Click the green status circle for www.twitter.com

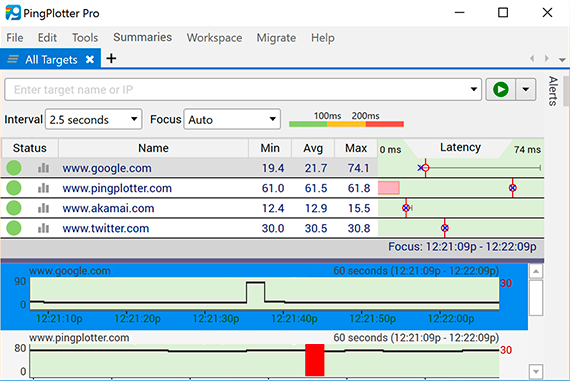pos(14,228)
